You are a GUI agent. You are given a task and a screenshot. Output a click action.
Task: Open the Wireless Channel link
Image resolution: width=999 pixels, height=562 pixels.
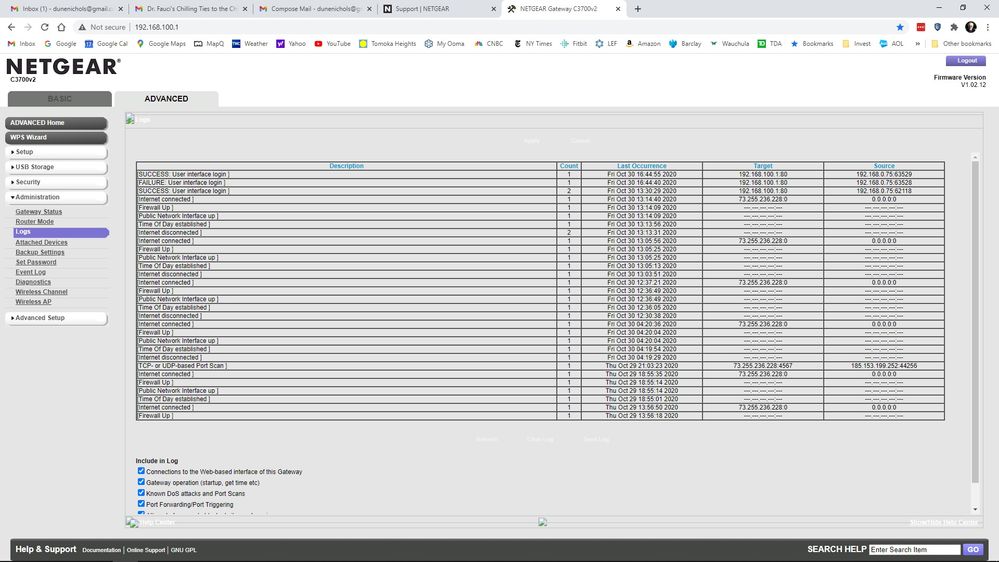pos(41,292)
